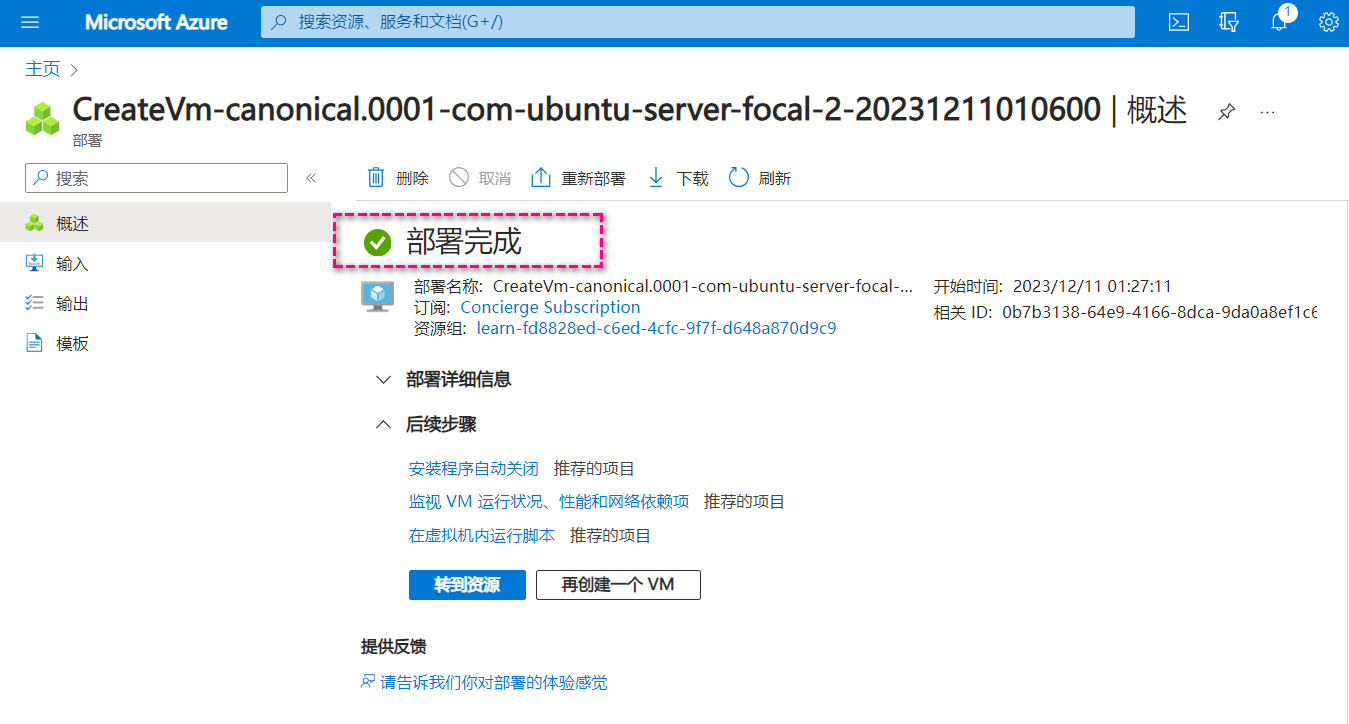Click the feedback person icon

coord(368,682)
